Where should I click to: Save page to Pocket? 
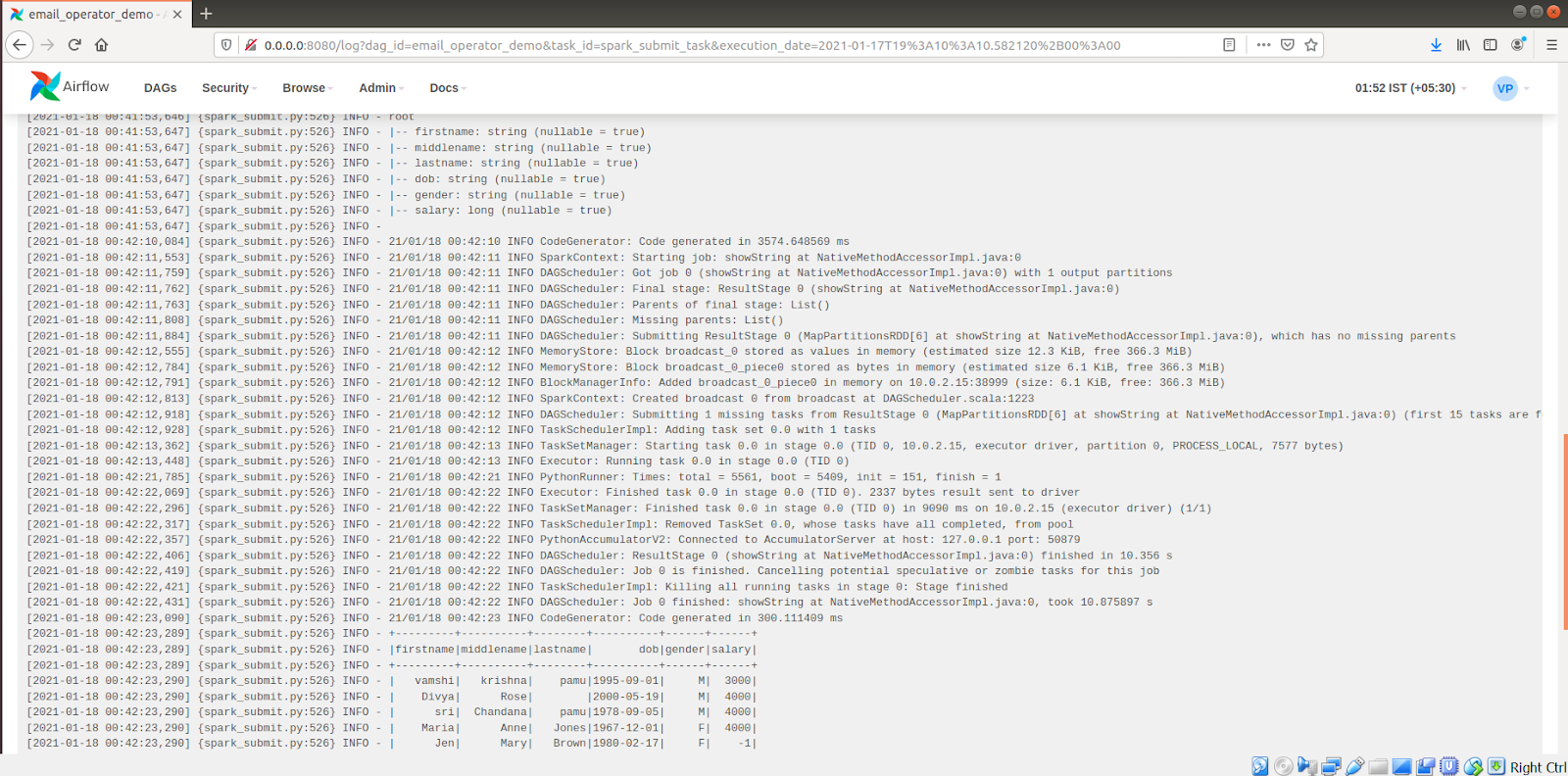coord(1288,45)
